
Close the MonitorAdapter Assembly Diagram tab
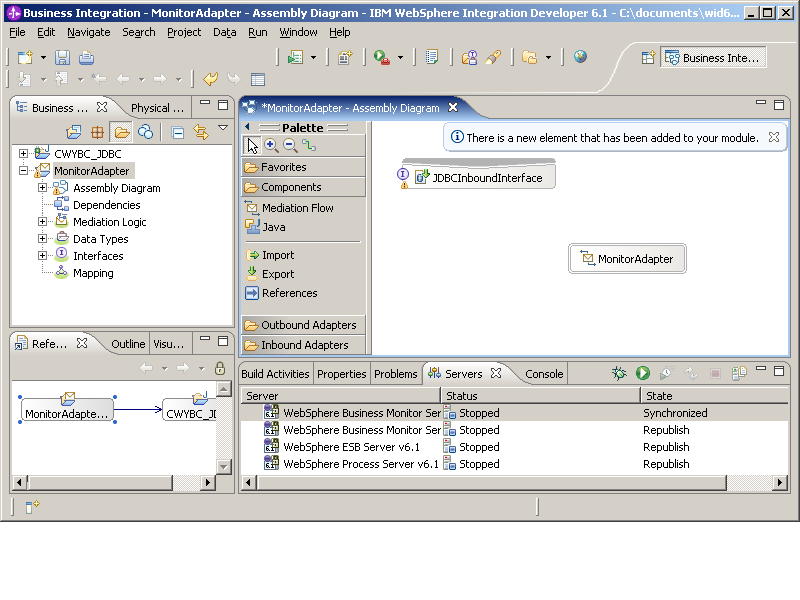point(453,107)
